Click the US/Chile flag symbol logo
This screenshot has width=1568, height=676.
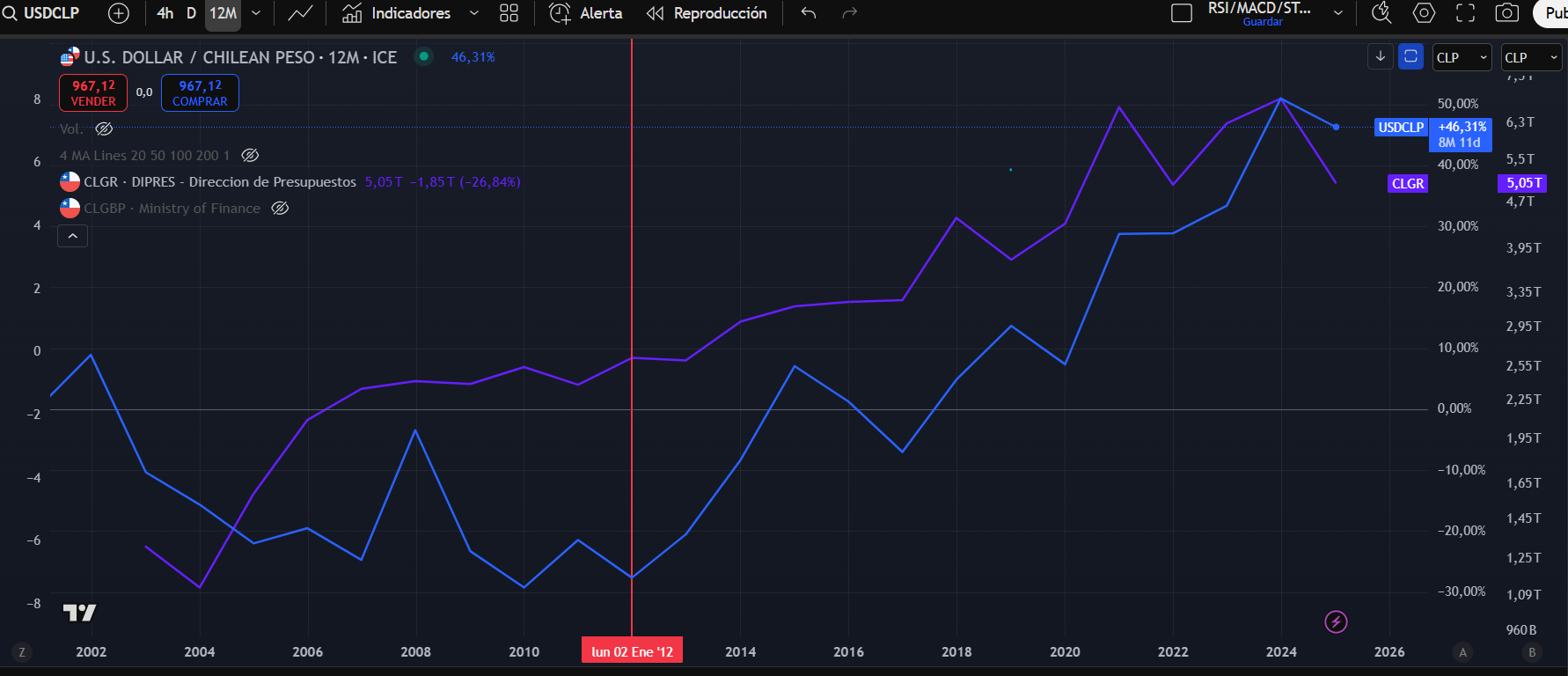70,57
